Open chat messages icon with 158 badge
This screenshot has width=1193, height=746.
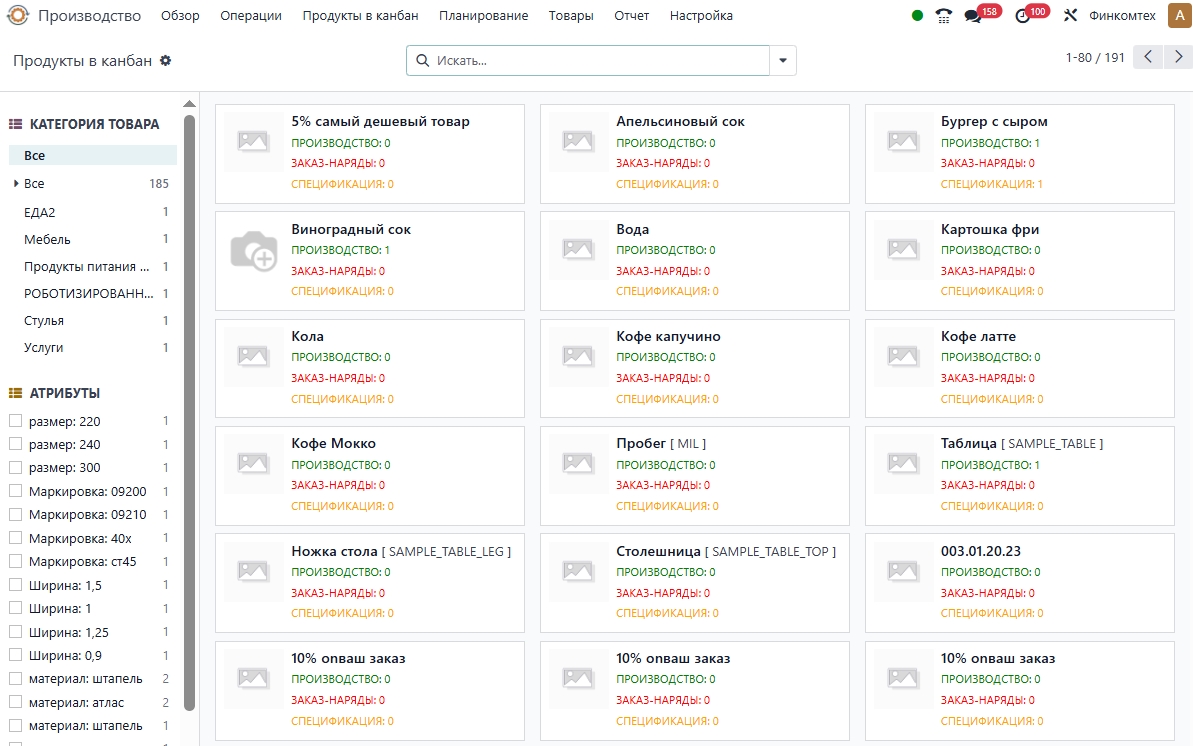[973, 16]
